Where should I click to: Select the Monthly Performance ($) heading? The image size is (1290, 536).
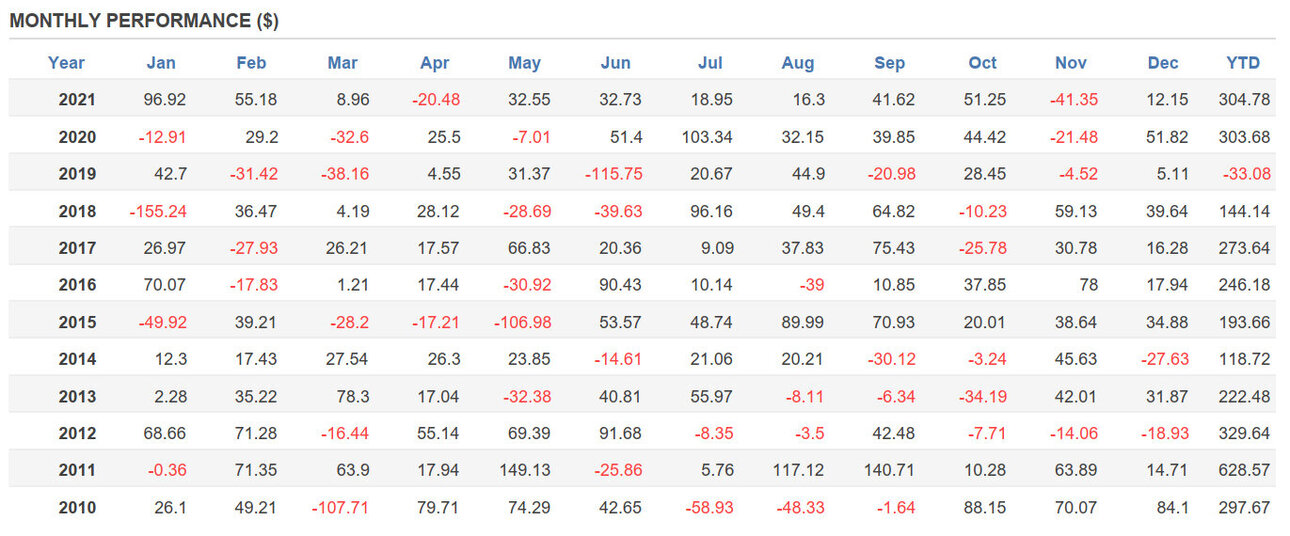(x=144, y=21)
